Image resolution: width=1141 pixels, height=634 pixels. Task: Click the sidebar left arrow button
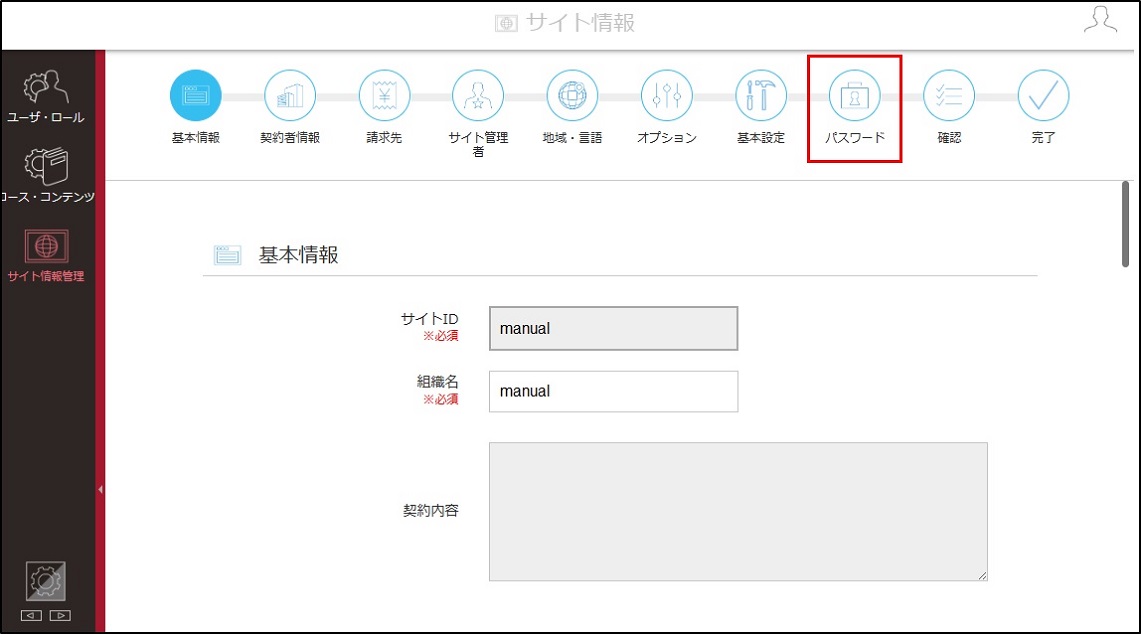31,616
